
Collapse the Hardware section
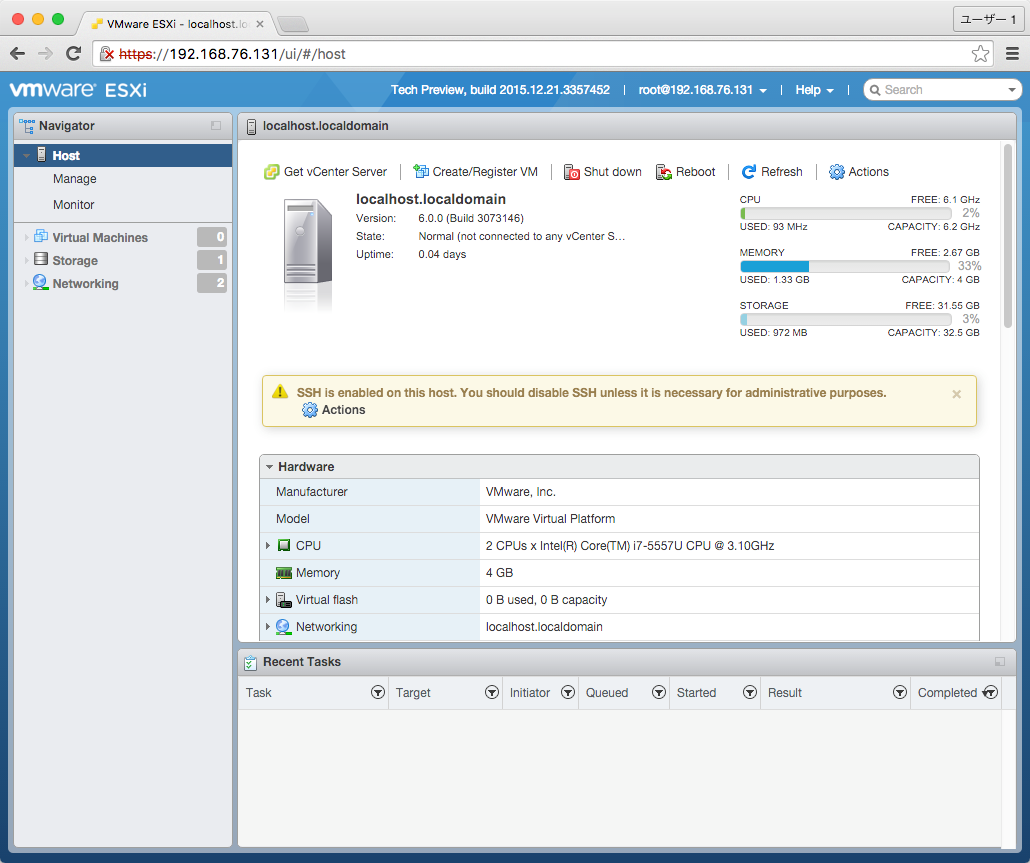269,466
